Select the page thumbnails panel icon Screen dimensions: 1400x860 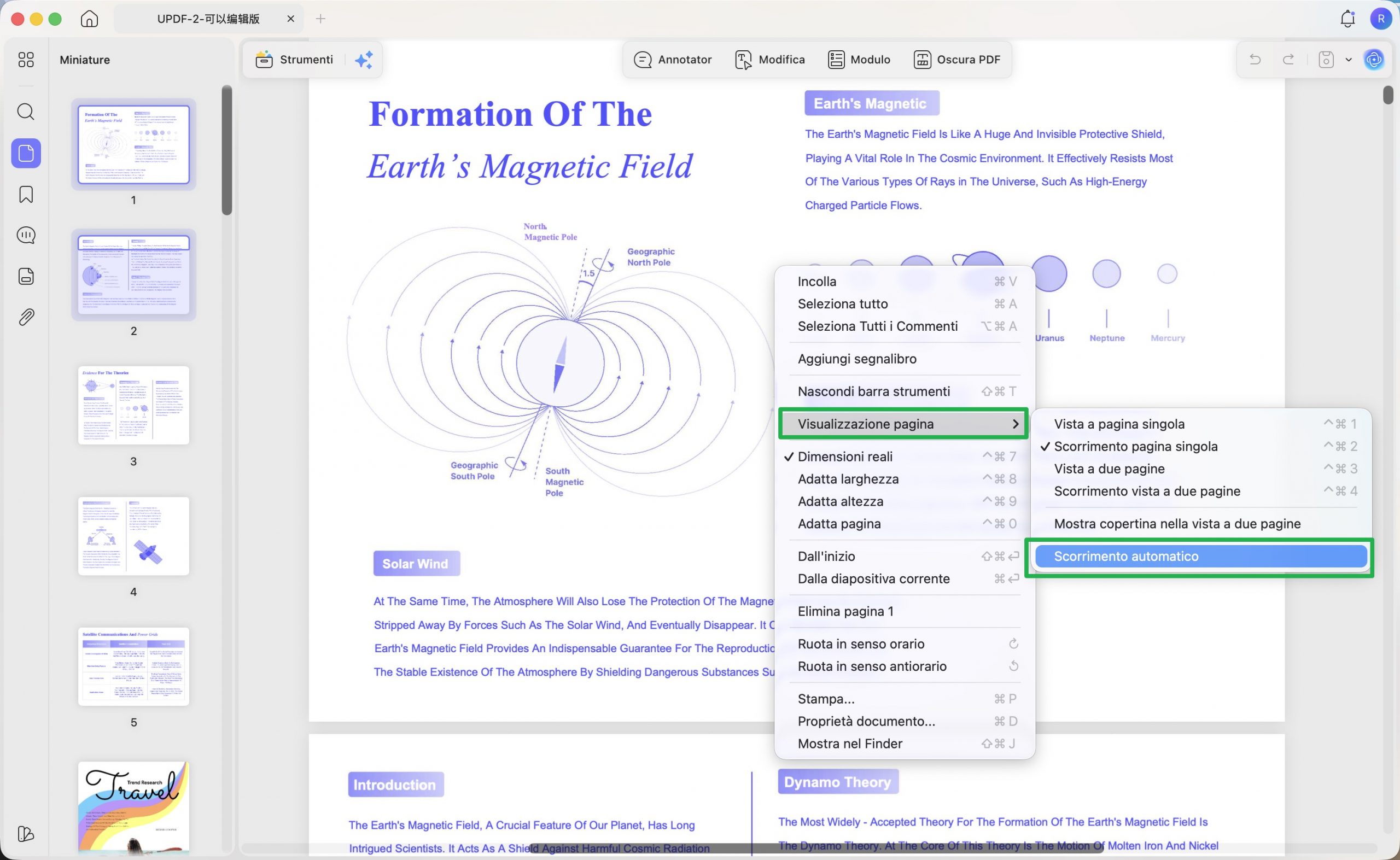pyautogui.click(x=26, y=153)
